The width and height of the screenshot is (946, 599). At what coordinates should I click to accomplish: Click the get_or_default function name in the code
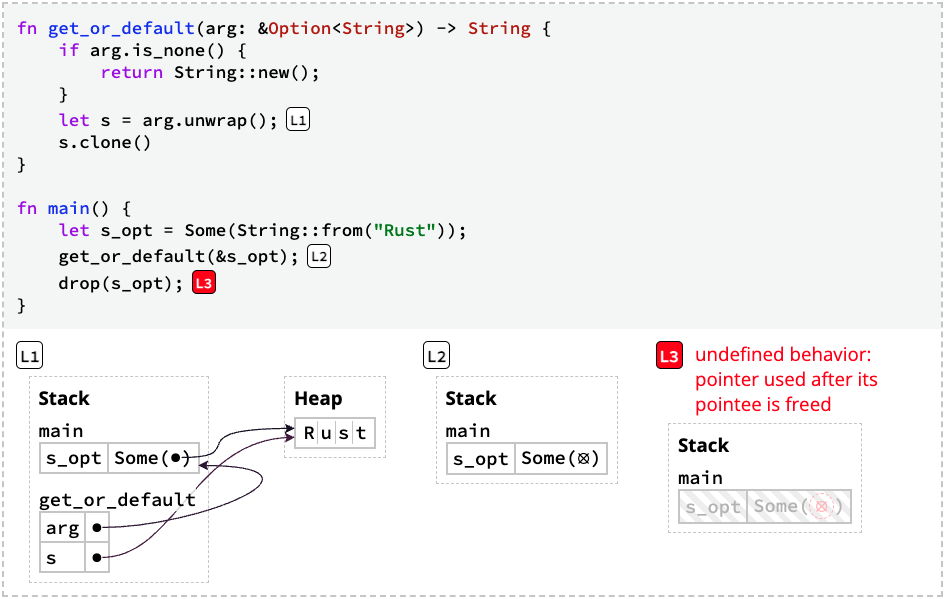121,28
